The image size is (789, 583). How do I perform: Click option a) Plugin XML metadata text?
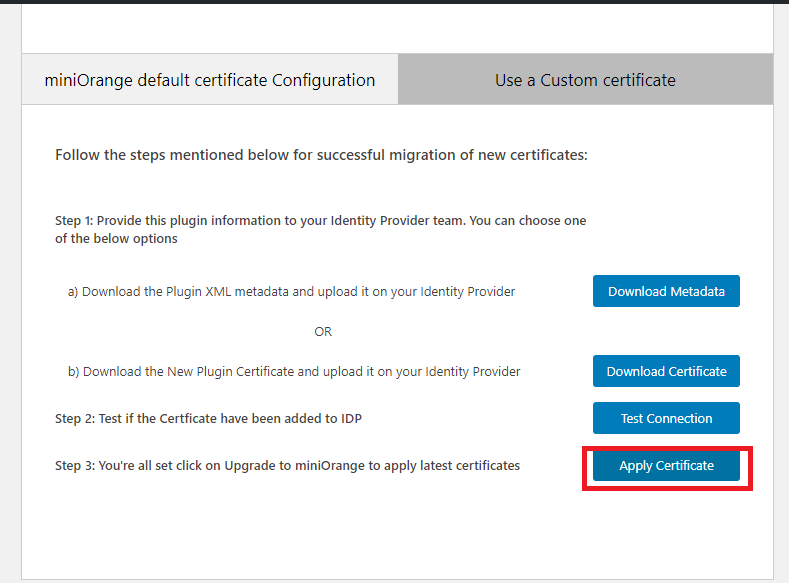click(291, 292)
